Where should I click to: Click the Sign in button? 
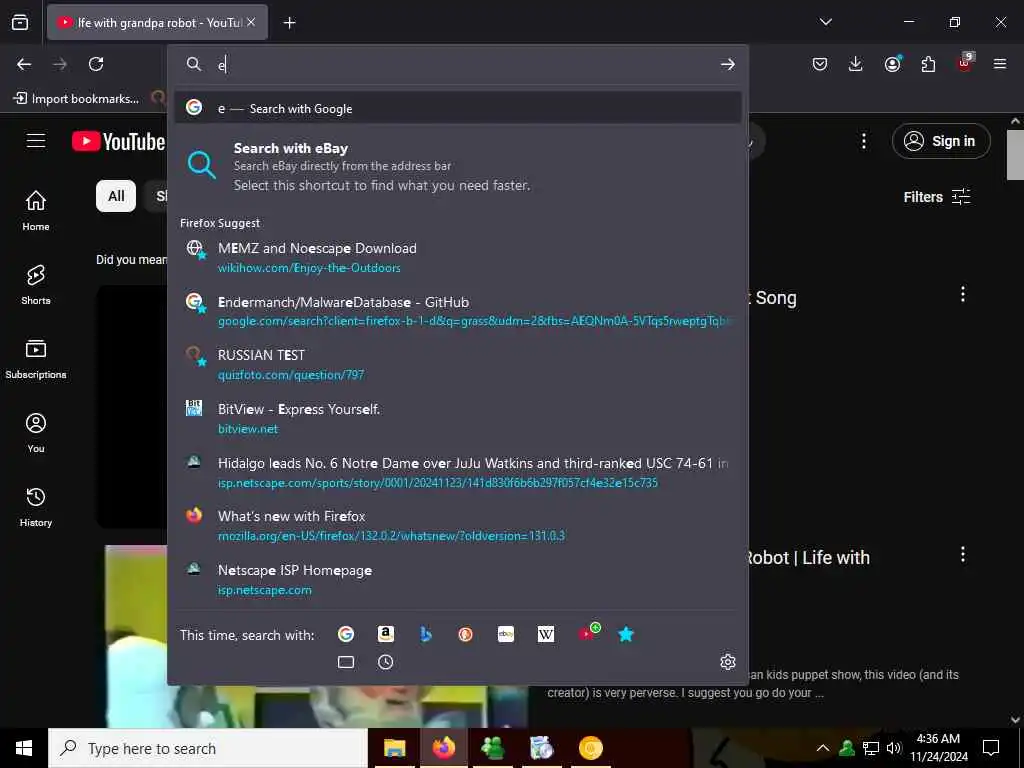pyautogui.click(x=941, y=141)
